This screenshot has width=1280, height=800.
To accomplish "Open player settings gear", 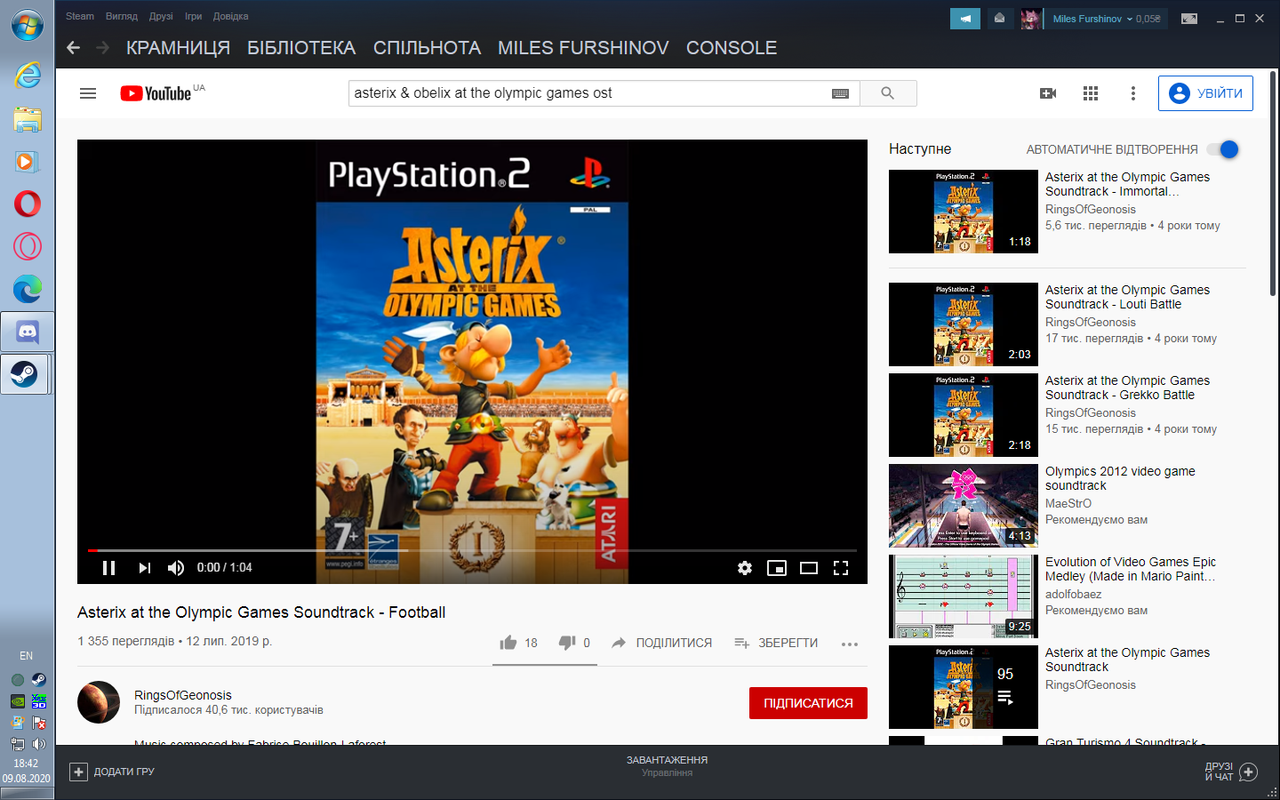I will pos(744,568).
